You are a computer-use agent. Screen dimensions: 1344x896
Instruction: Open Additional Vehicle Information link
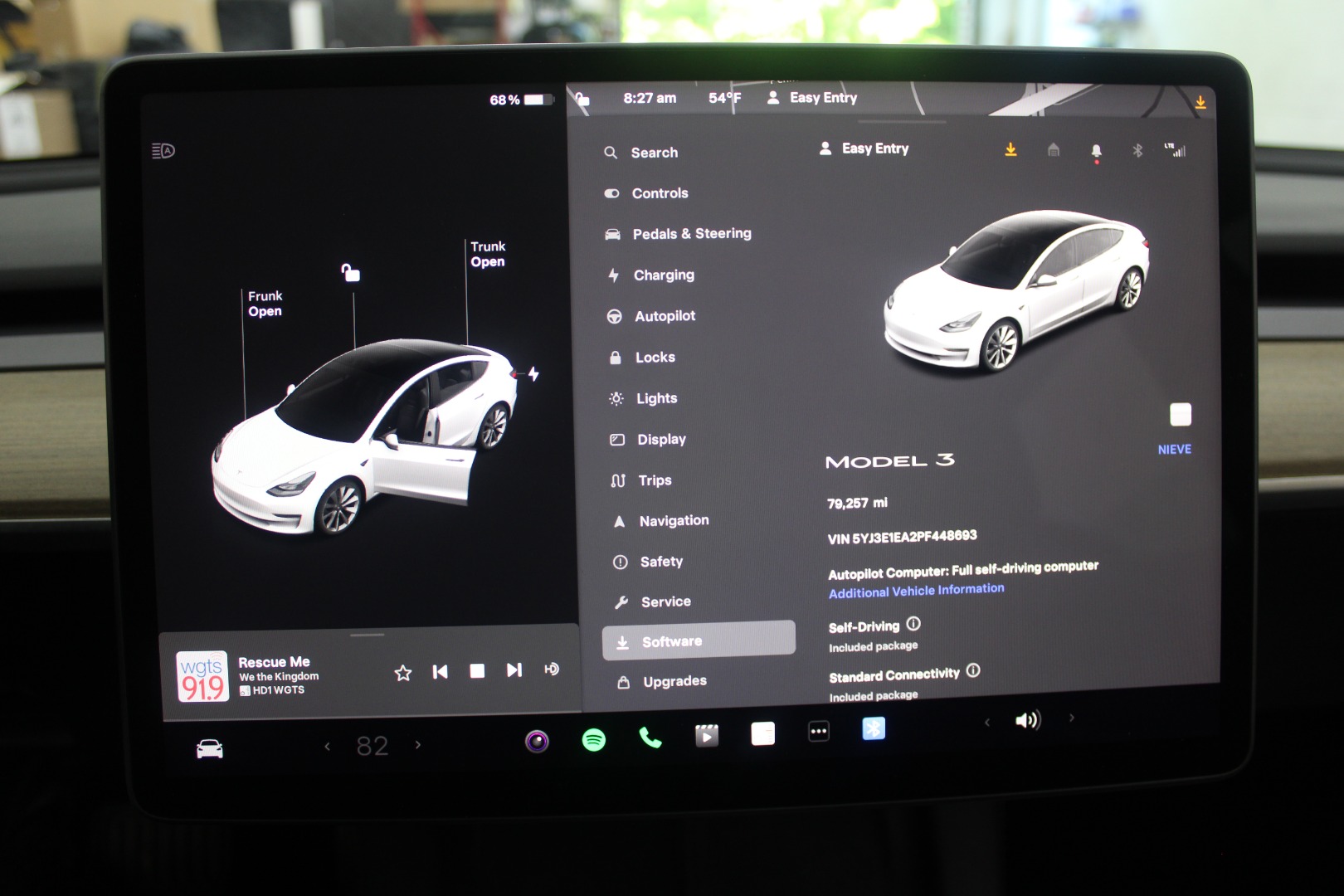coord(916,591)
